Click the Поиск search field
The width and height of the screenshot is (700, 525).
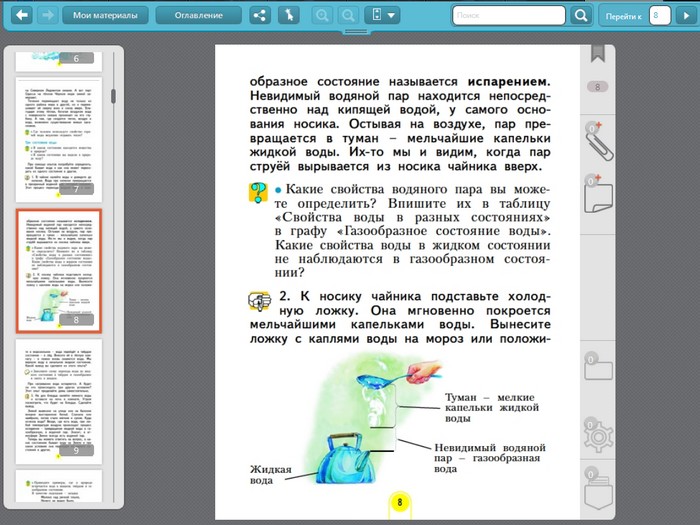click(508, 15)
